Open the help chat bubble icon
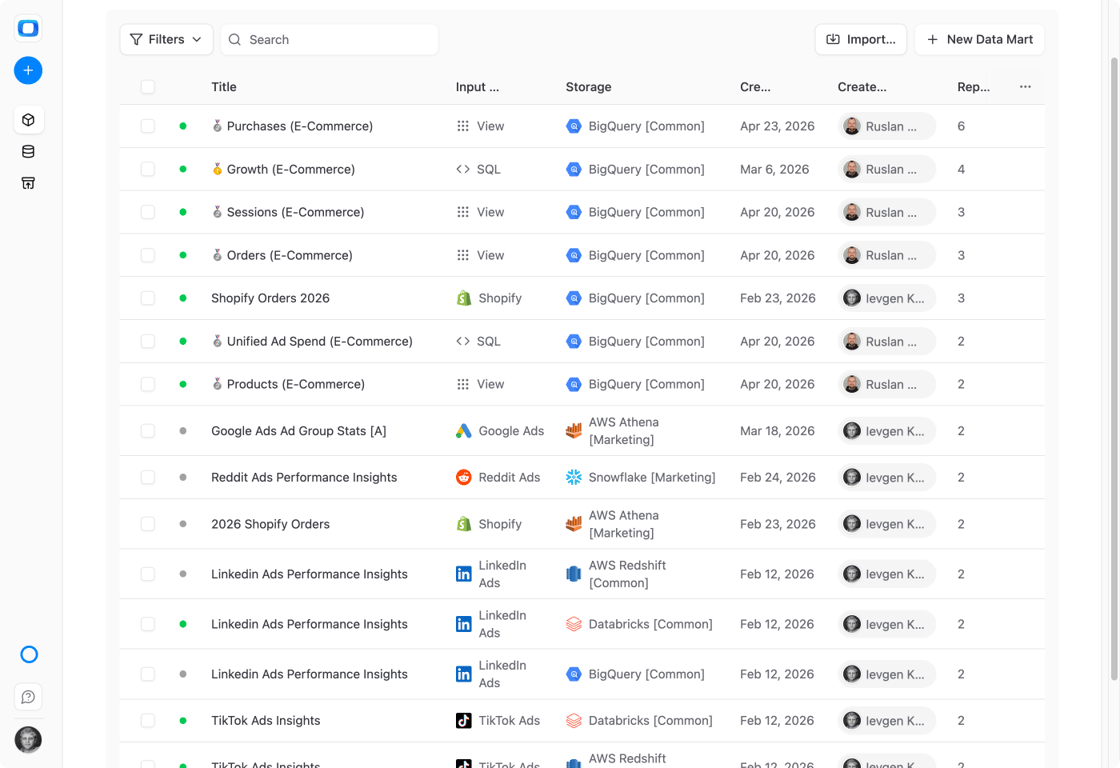The image size is (1120, 768). 29,697
